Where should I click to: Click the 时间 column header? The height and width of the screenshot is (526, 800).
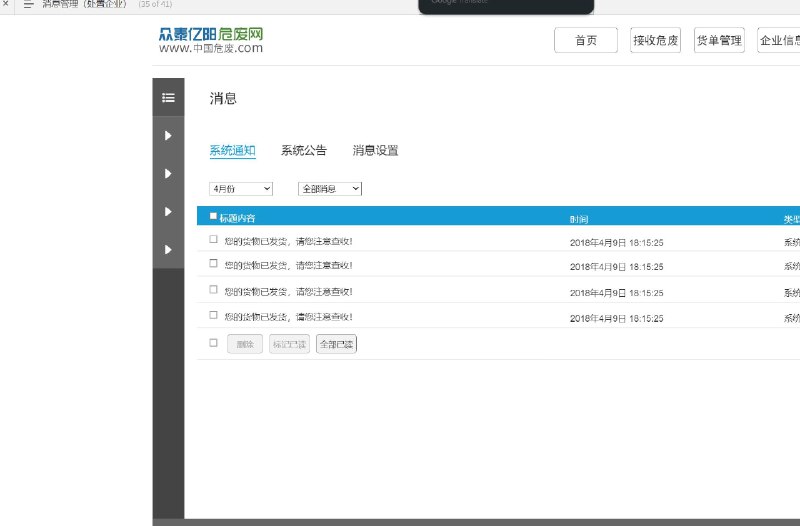(x=579, y=219)
